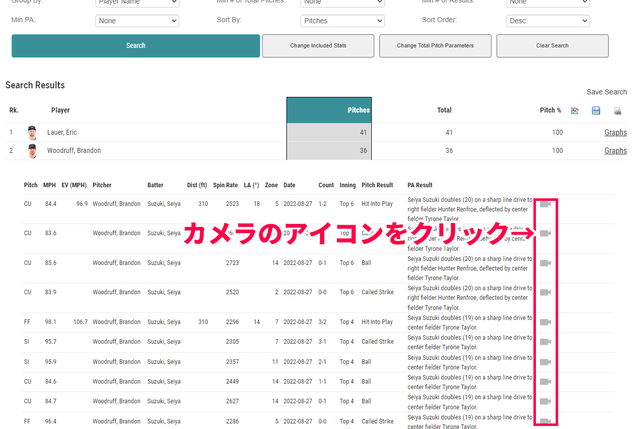The height and width of the screenshot is (429, 640).
Task: Click exit velocity value 106.7
Action: [x=80, y=322]
